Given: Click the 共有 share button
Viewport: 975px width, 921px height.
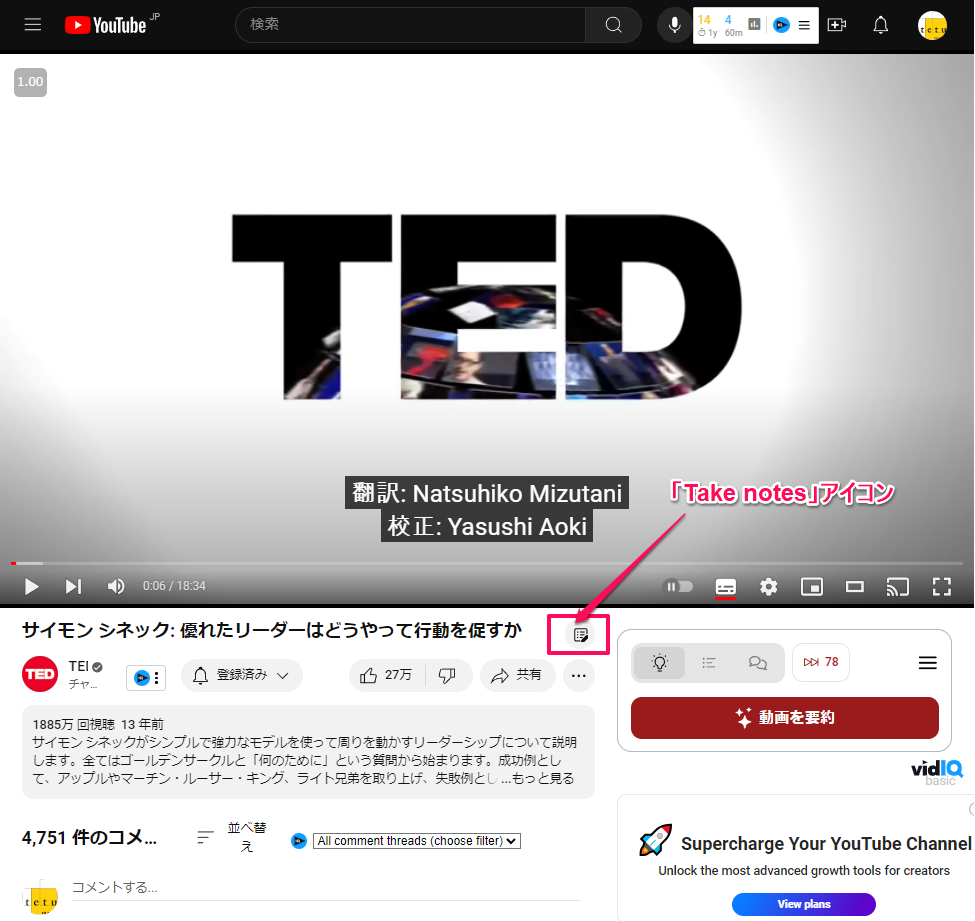Looking at the screenshot, I should click(517, 675).
